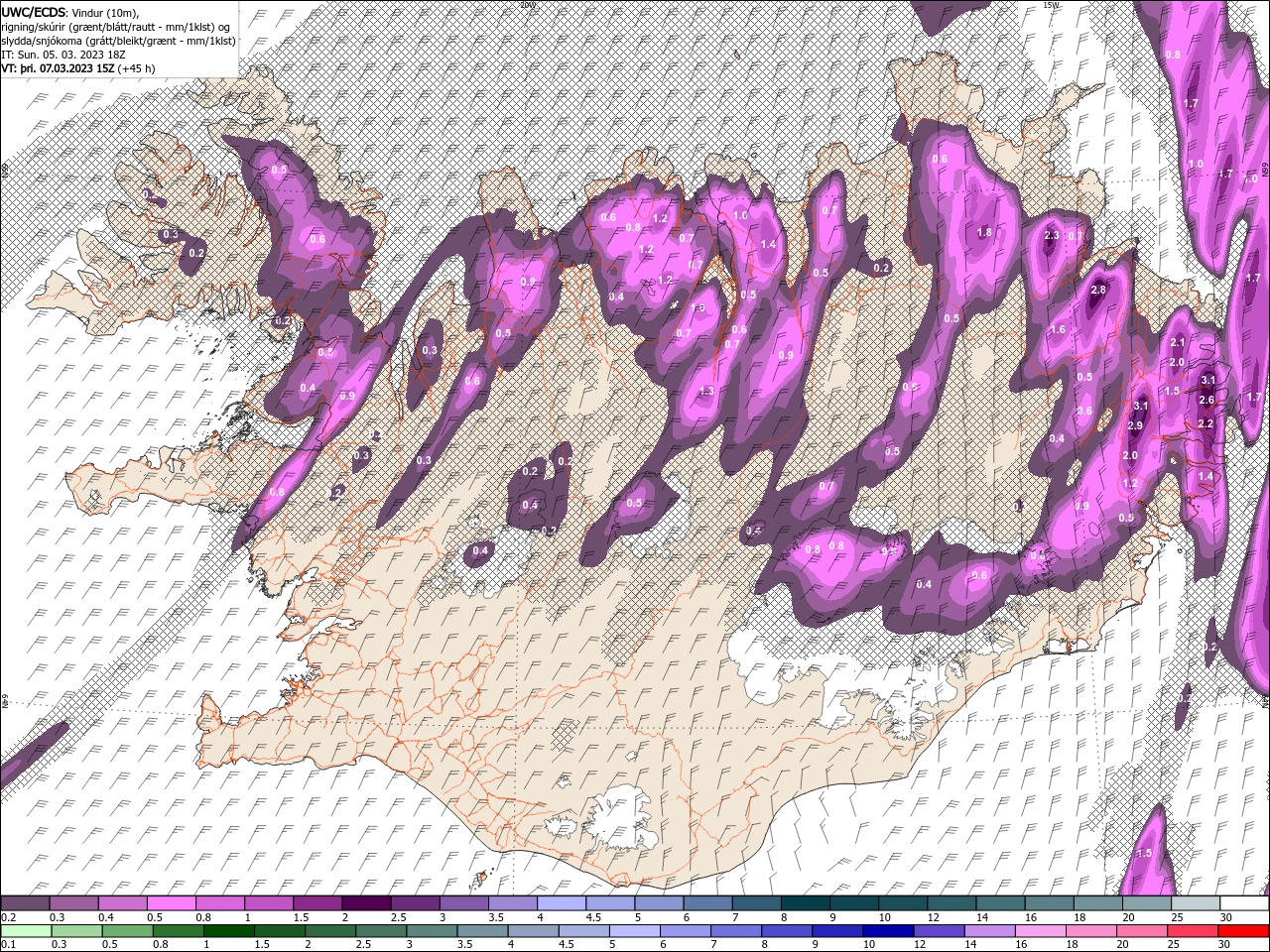The width and height of the screenshot is (1270, 952).
Task: Click the 'slydda/snjókoma' legend description line
Action: (118, 41)
